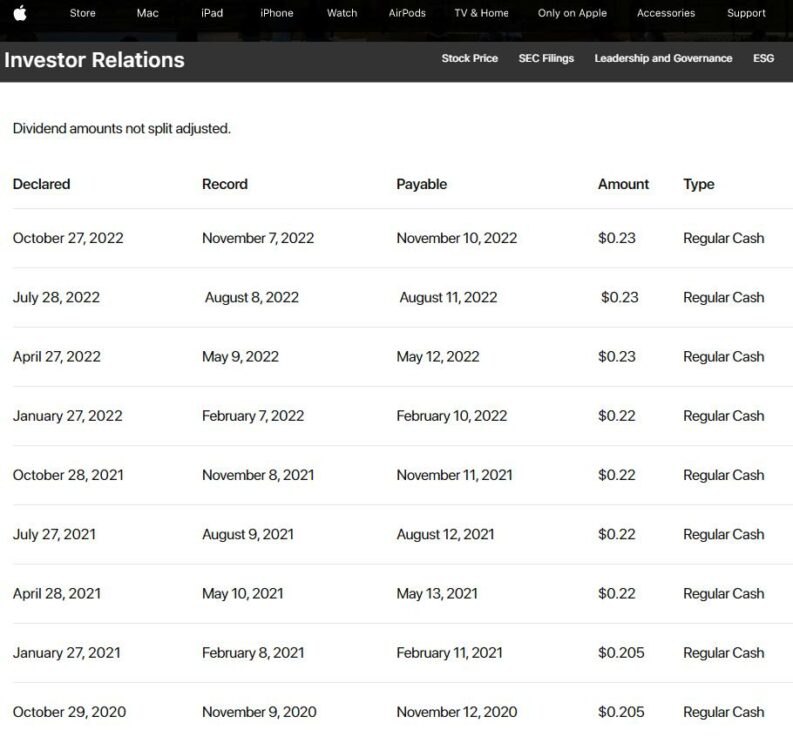
Task: Click Support in the top bar
Action: pos(746,13)
